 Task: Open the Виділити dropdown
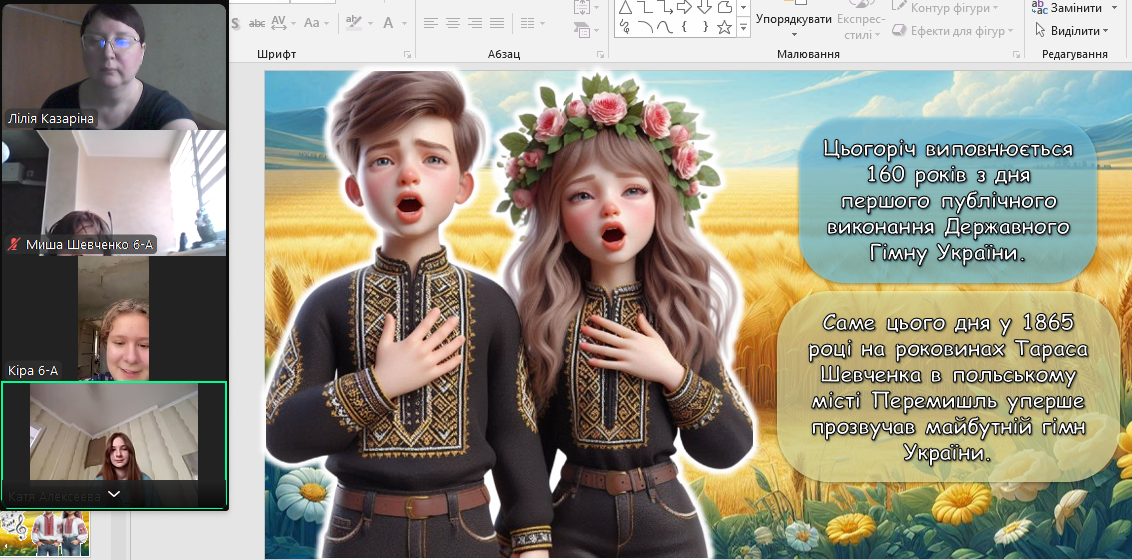pos(1071,31)
